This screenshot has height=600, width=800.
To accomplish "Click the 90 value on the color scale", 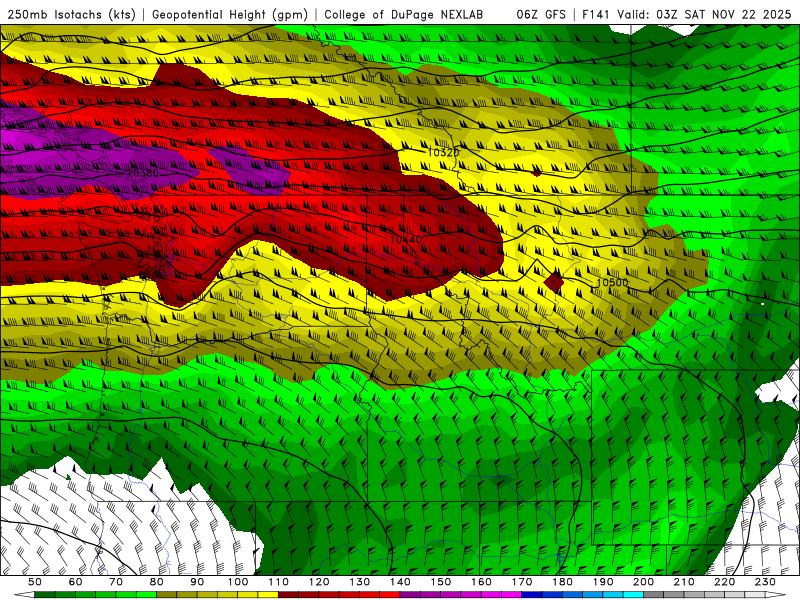I will coord(197,582).
